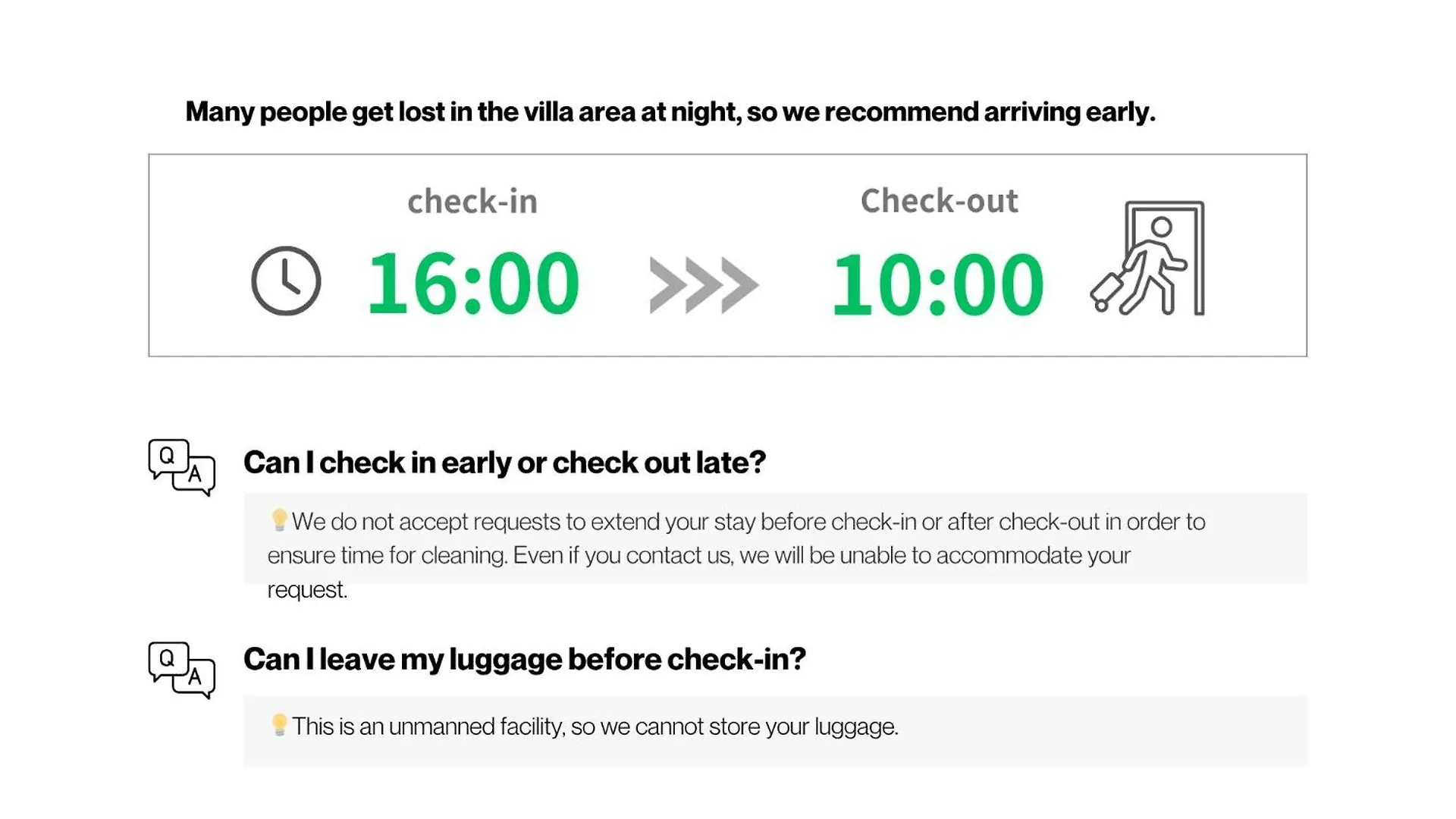Select the 16:00 check-in time
The width and height of the screenshot is (1456, 819).
click(473, 284)
